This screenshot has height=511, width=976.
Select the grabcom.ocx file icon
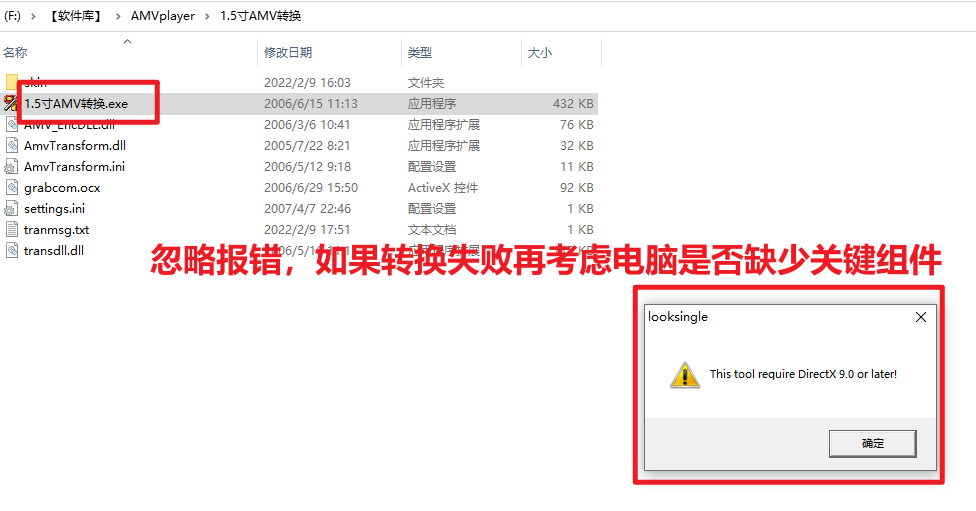coord(12,187)
